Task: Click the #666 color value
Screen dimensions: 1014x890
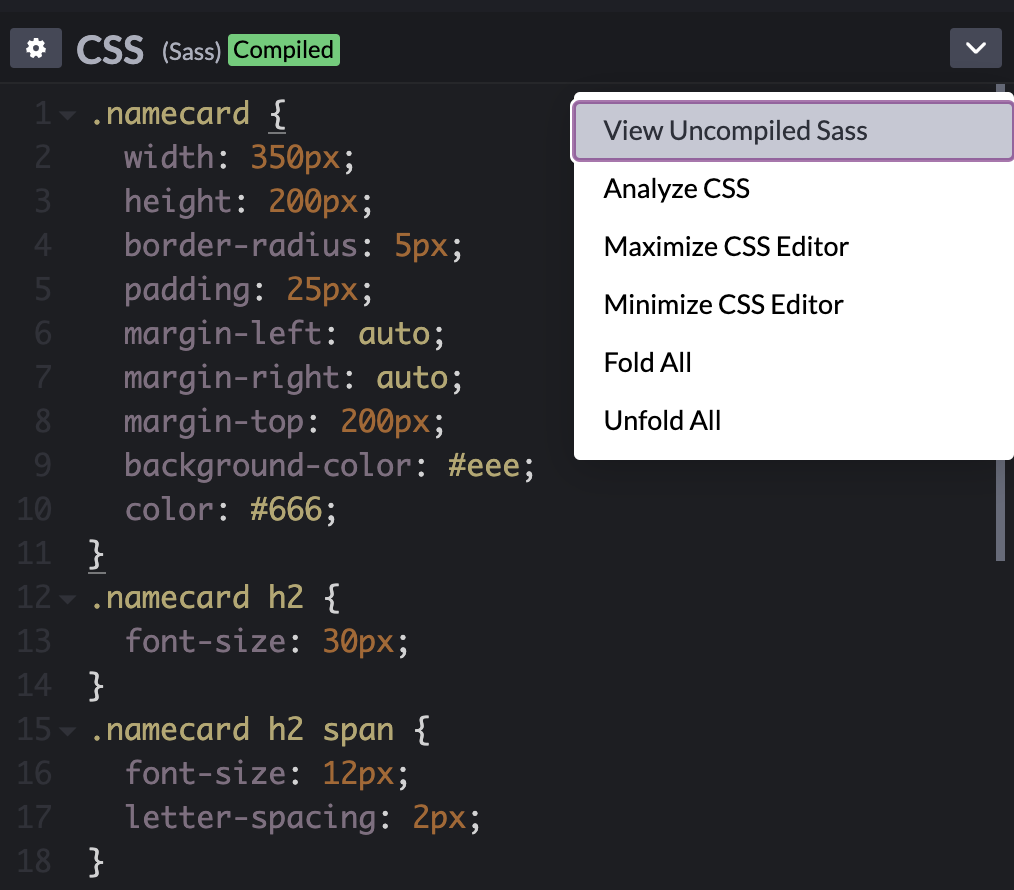Action: point(286,510)
